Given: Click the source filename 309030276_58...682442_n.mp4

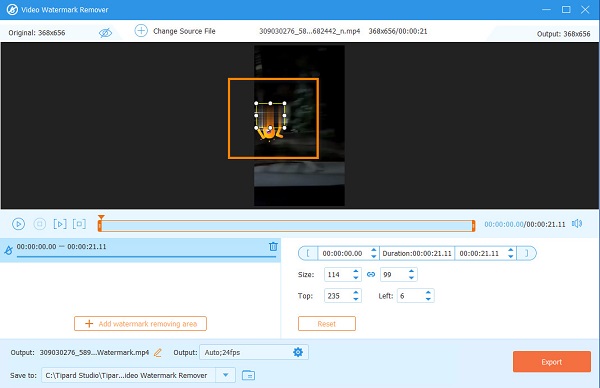Looking at the screenshot, I should 310,31.
